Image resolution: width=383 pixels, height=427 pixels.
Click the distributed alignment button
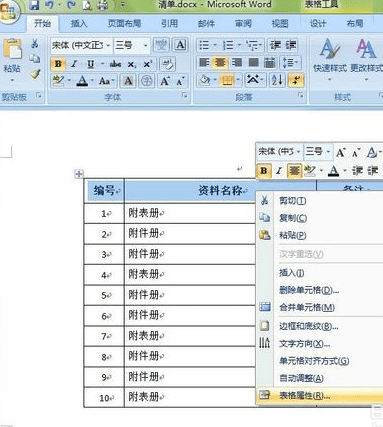270,62
